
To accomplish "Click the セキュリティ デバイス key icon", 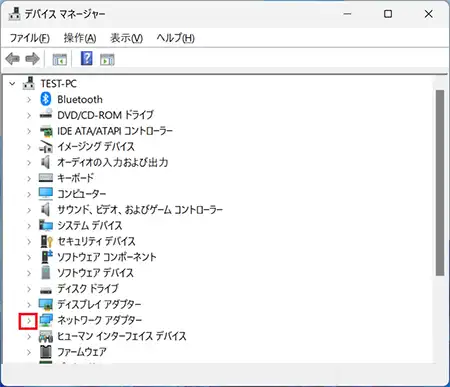I will [46, 241].
